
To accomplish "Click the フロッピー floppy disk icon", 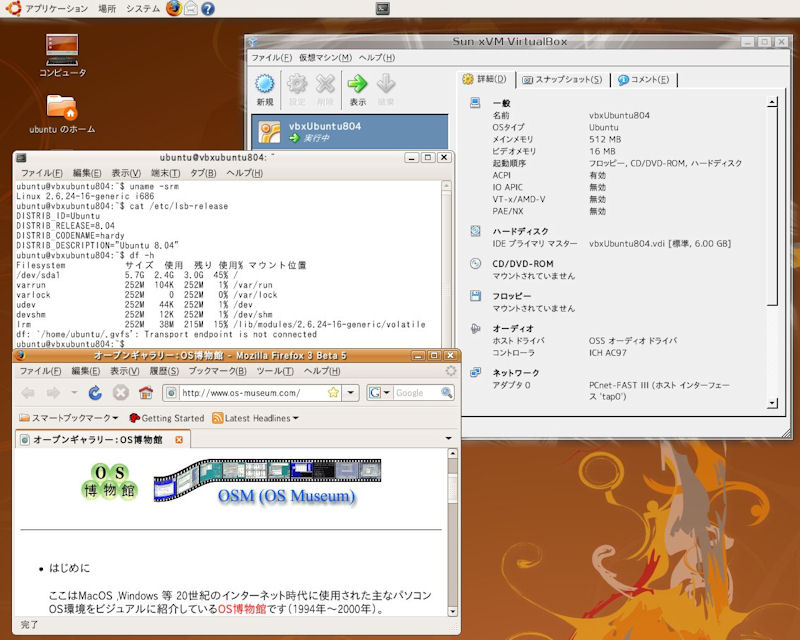I will pyautogui.click(x=475, y=296).
